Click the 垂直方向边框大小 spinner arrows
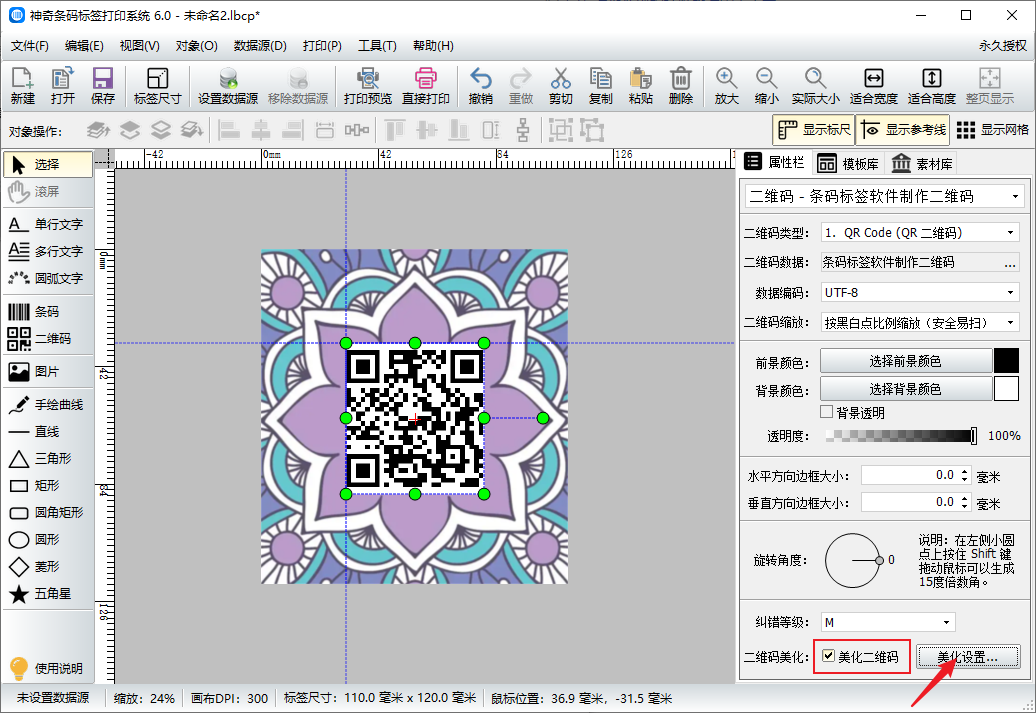 pyautogui.click(x=965, y=503)
